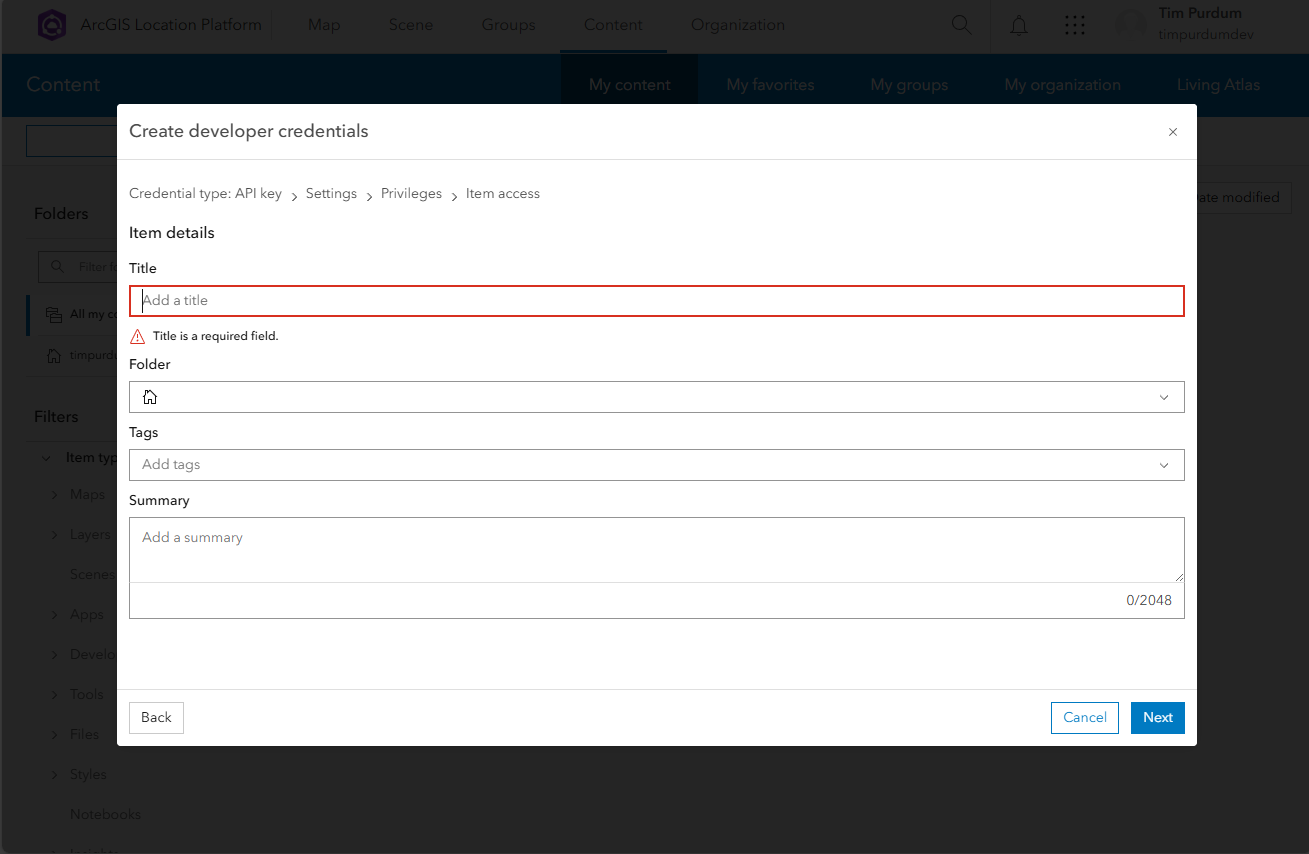Click the 0/2048 character counter
The image size is (1309, 854).
[x=1149, y=601]
